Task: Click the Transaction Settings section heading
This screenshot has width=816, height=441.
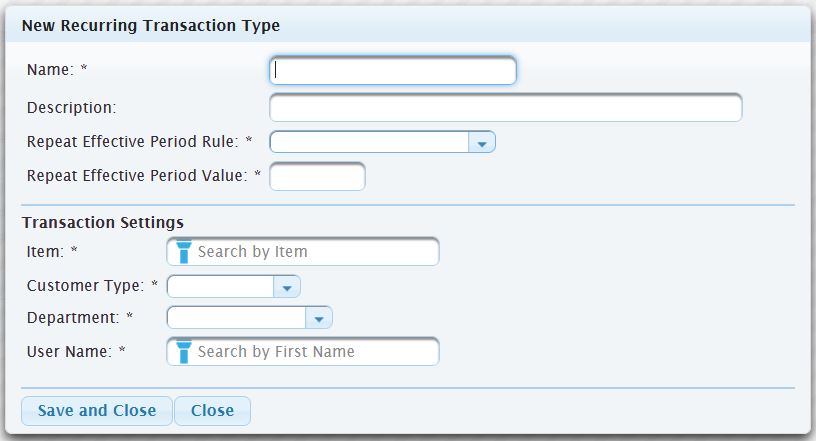Action: tap(103, 222)
